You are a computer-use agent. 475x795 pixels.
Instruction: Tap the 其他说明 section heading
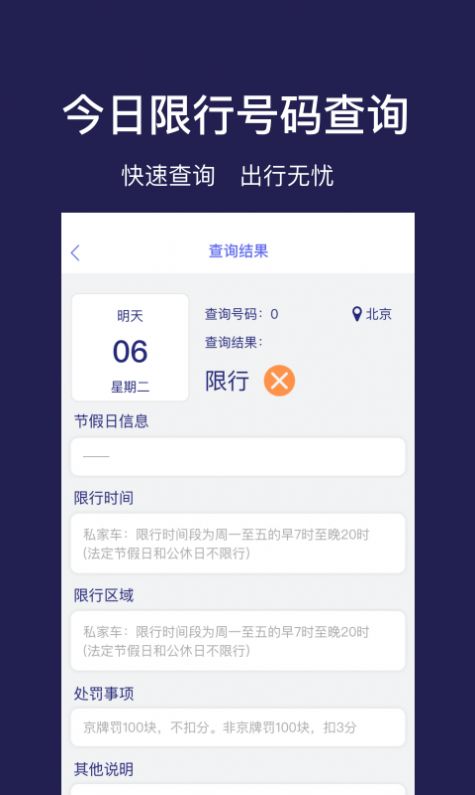coord(103,769)
